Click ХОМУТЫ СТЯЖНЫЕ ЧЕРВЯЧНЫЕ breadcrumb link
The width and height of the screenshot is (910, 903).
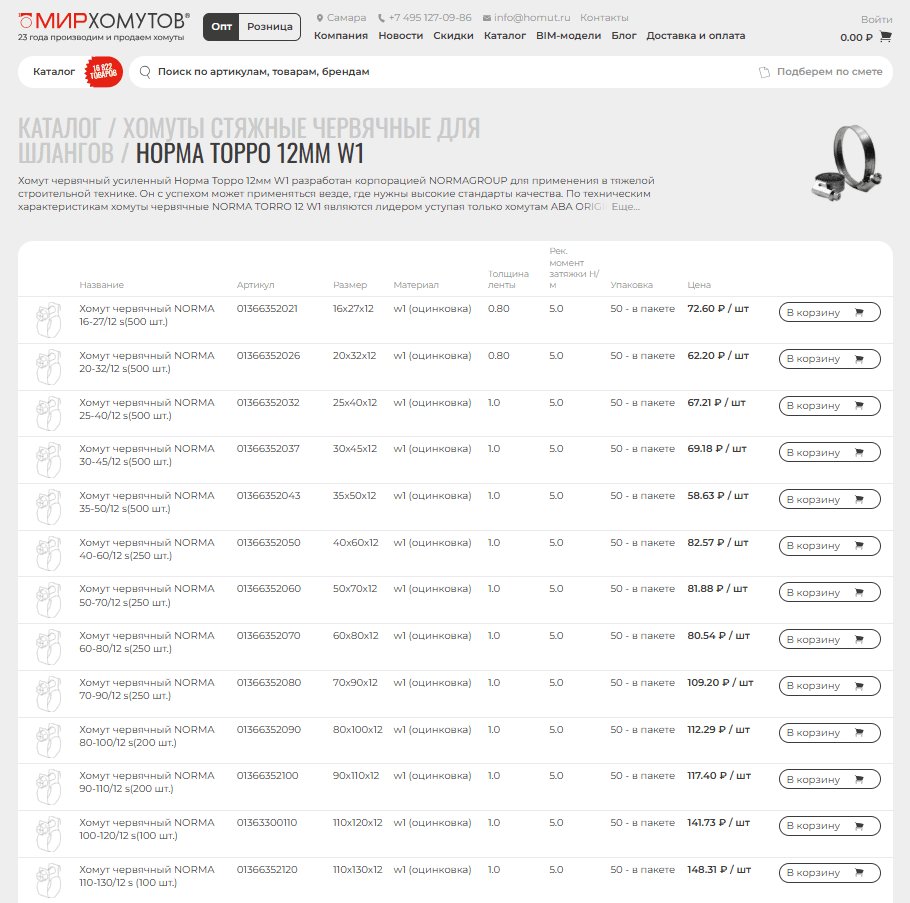[x=250, y=140]
